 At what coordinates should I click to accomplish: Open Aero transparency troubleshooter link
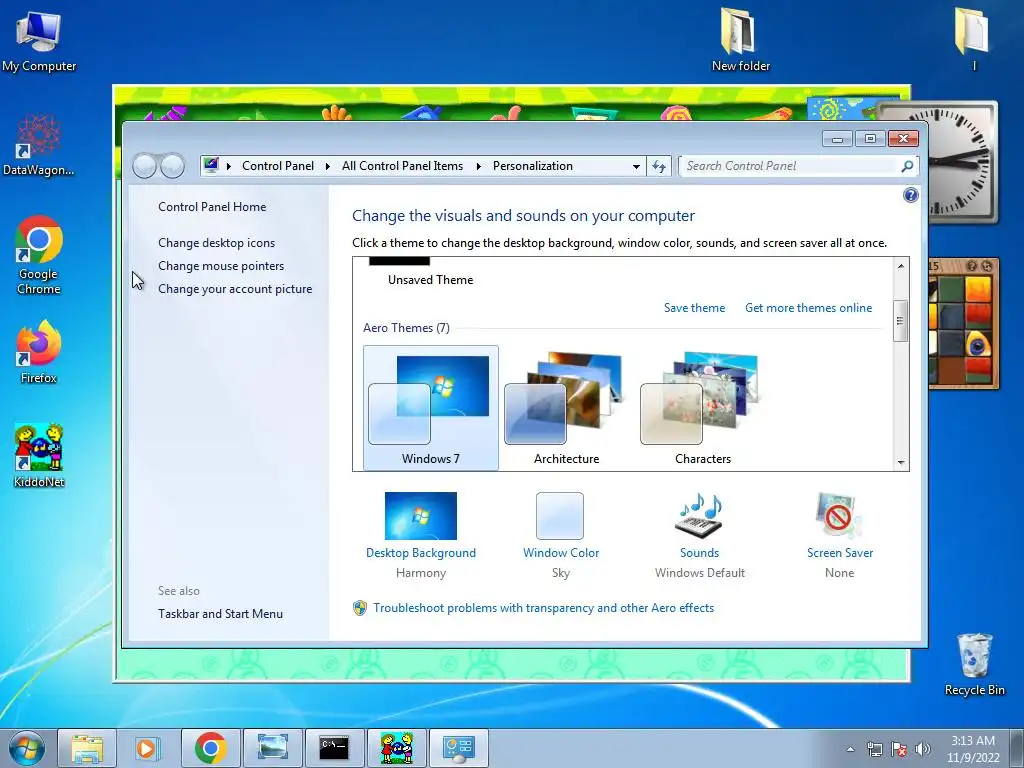[543, 608]
